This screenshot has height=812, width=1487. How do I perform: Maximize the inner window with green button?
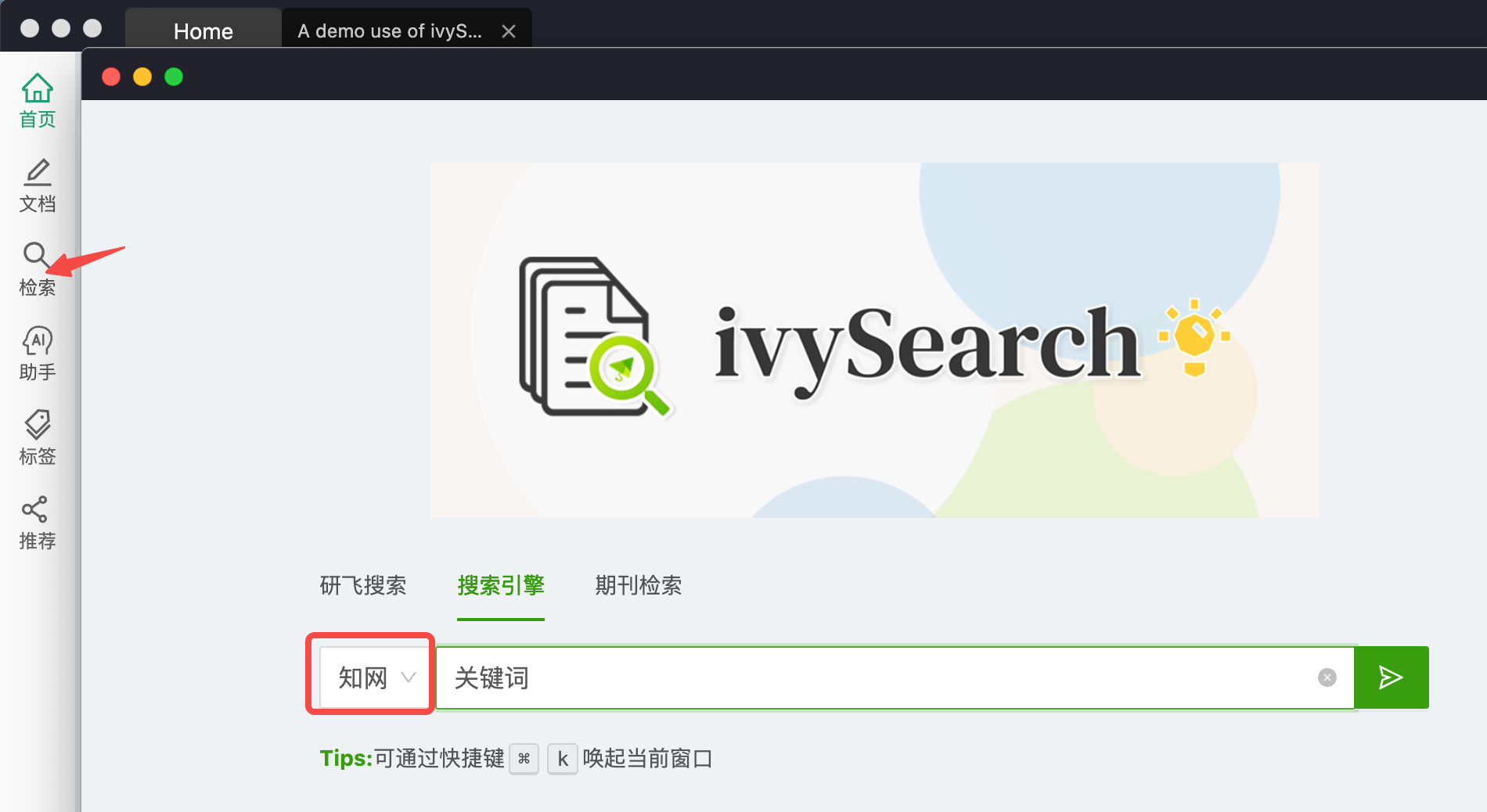pos(174,77)
